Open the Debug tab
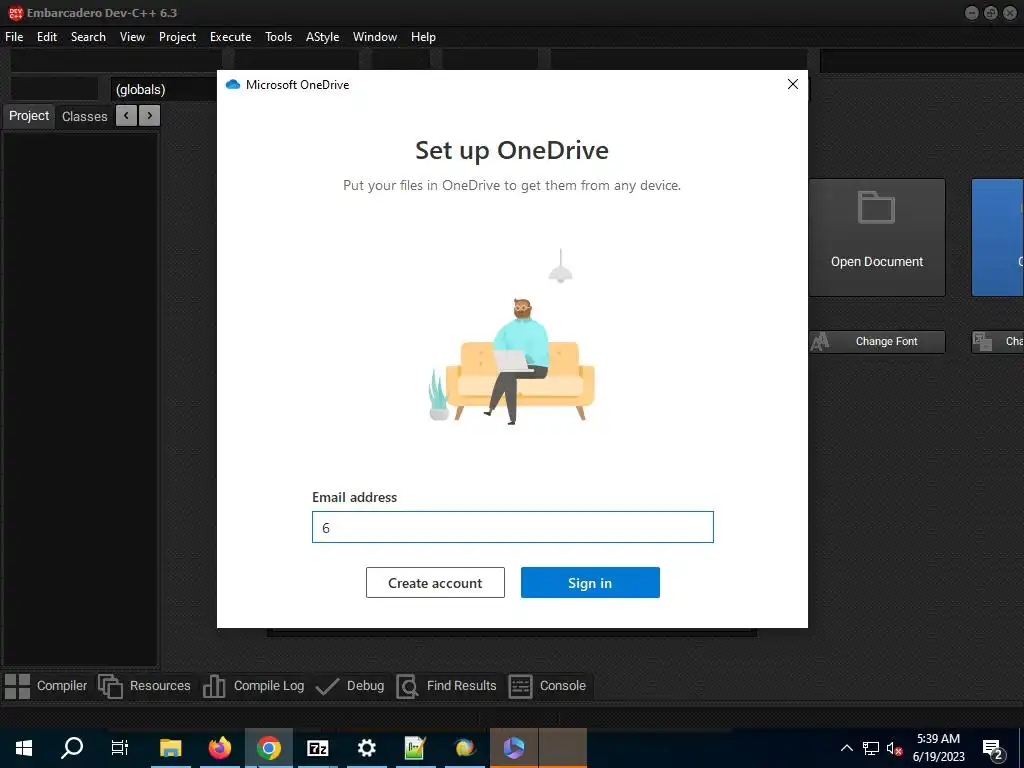Image resolution: width=1024 pixels, height=768 pixels. [x=350, y=686]
